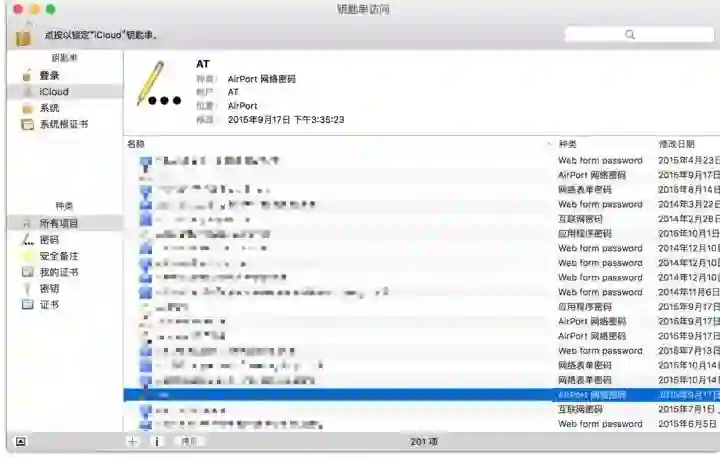Select the 互联网密码 row dated 2014年2月28日

coord(422,219)
